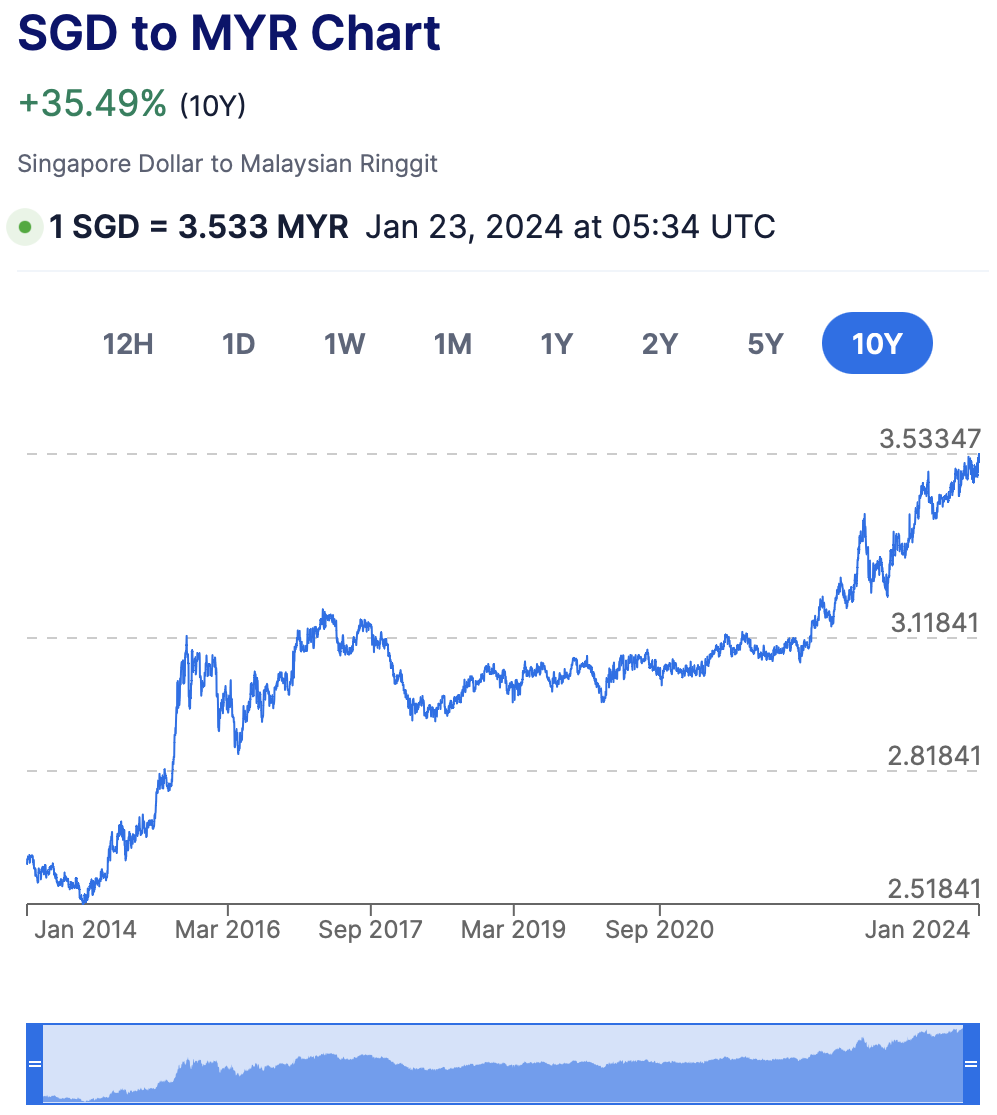Click the 1 SGD = 3.533 MYR rate text
Image resolution: width=997 pixels, height=1115 pixels.
pos(199,227)
